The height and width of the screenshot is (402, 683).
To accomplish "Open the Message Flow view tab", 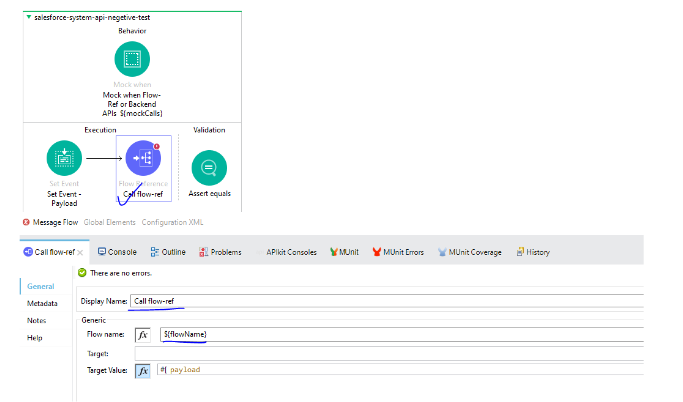I will click(55, 222).
